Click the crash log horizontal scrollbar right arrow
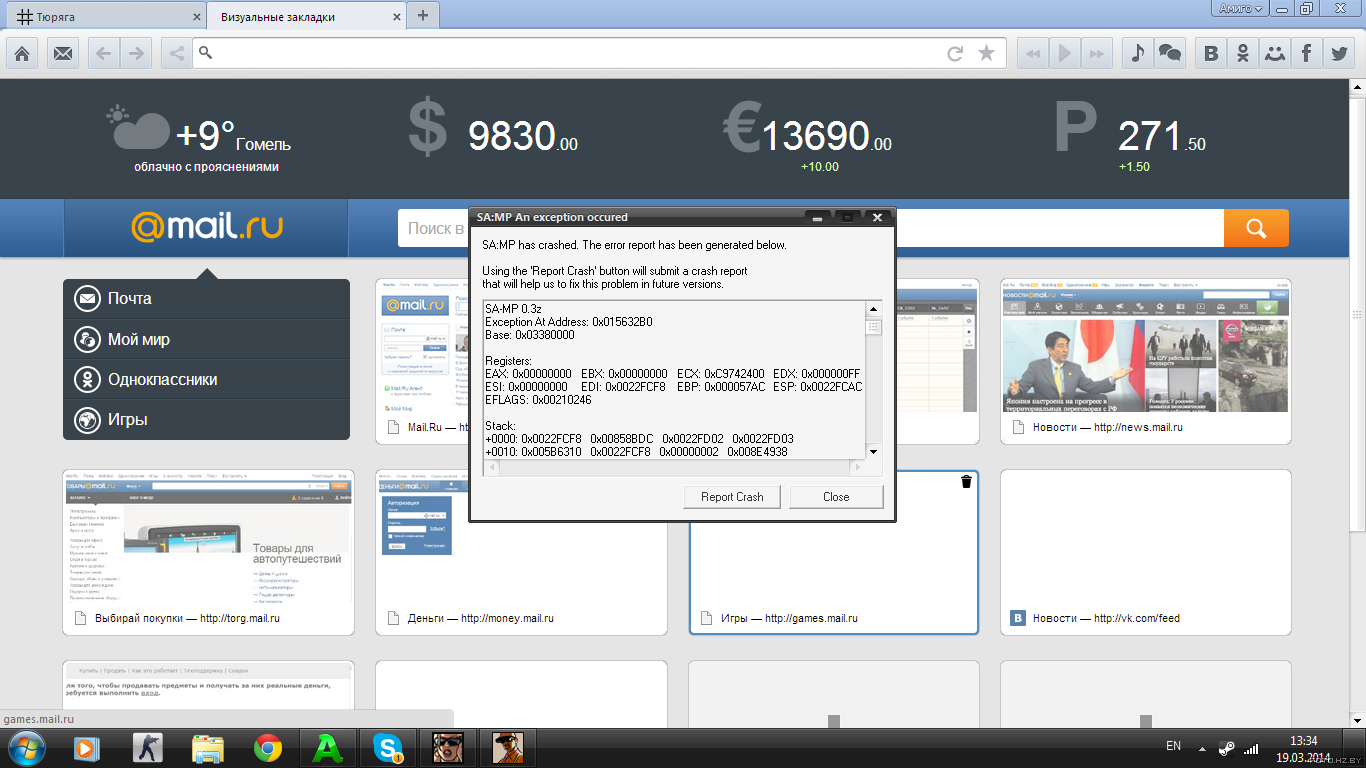 (x=857, y=467)
